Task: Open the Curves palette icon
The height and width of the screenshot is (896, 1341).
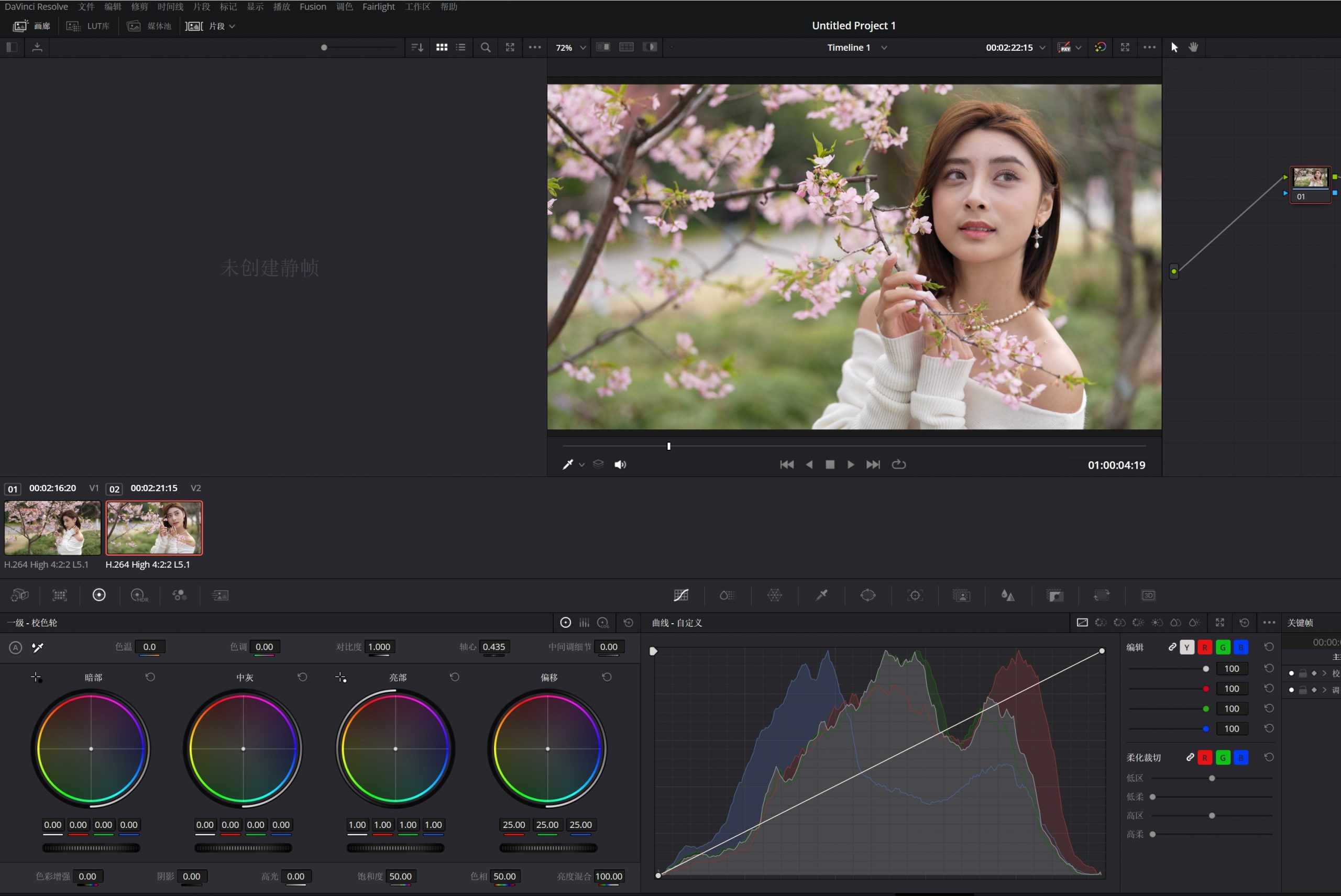Action: [x=681, y=595]
